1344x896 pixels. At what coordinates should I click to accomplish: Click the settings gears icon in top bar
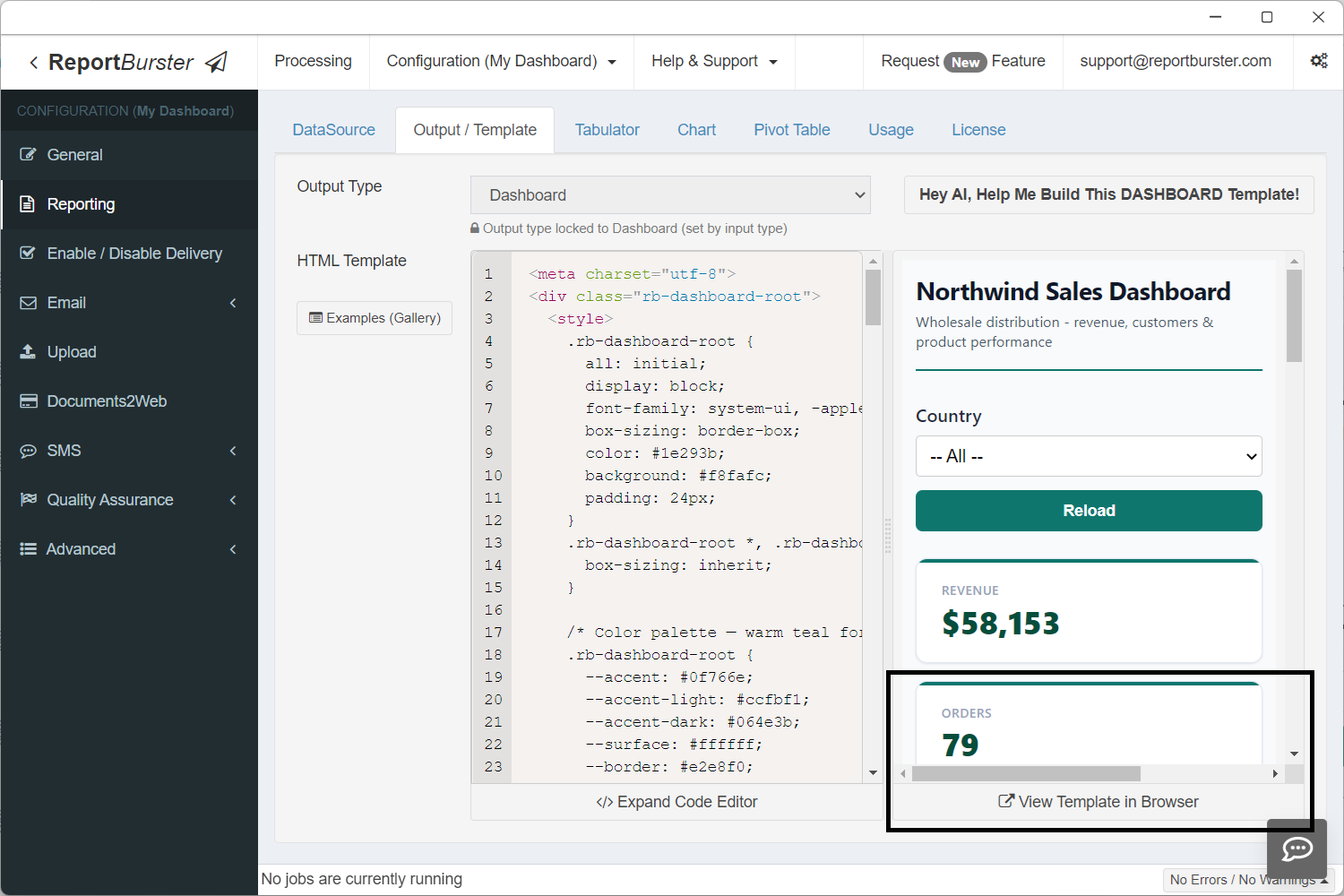pyautogui.click(x=1318, y=61)
